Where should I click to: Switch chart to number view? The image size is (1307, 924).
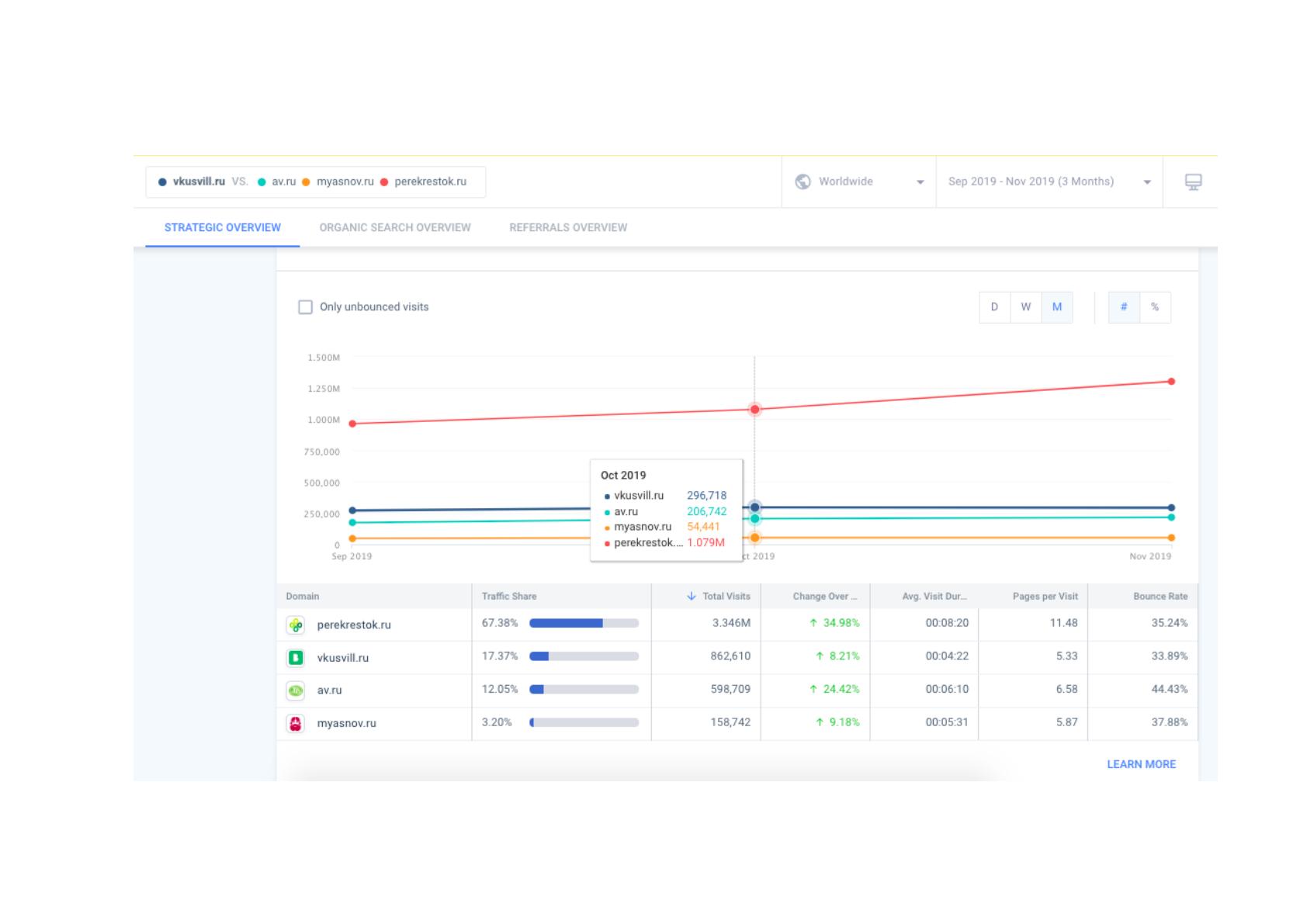[x=1124, y=307]
